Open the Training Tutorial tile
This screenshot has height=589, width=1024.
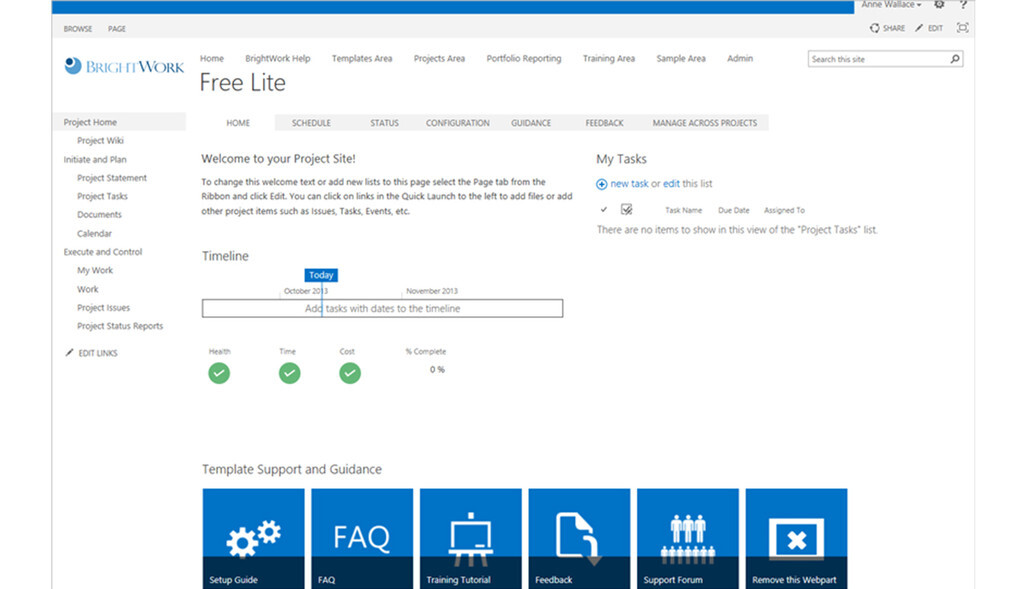470,537
